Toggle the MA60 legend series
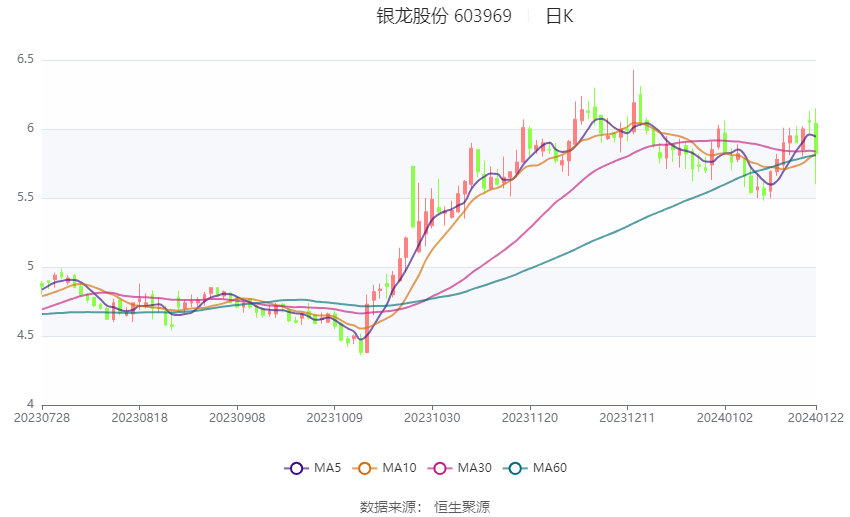 click(535, 468)
